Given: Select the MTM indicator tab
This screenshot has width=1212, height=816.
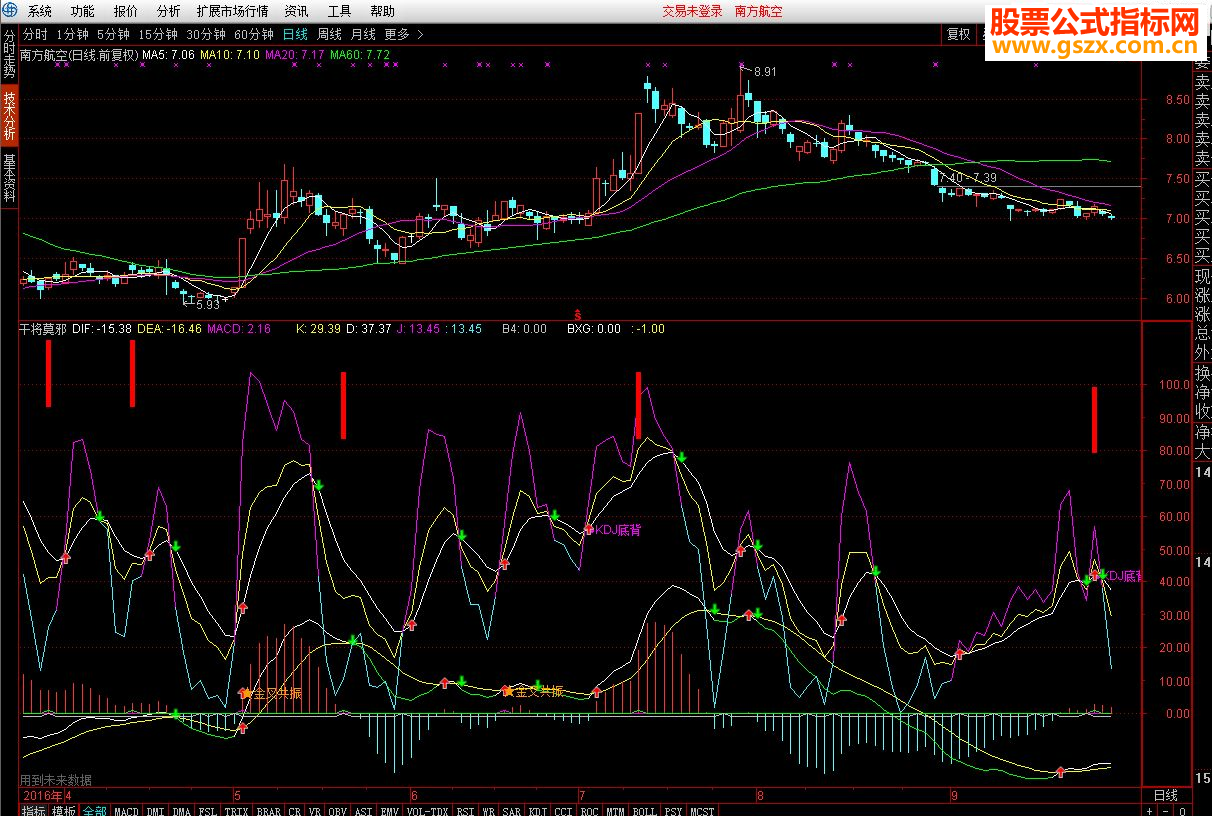Looking at the screenshot, I should point(616,810).
